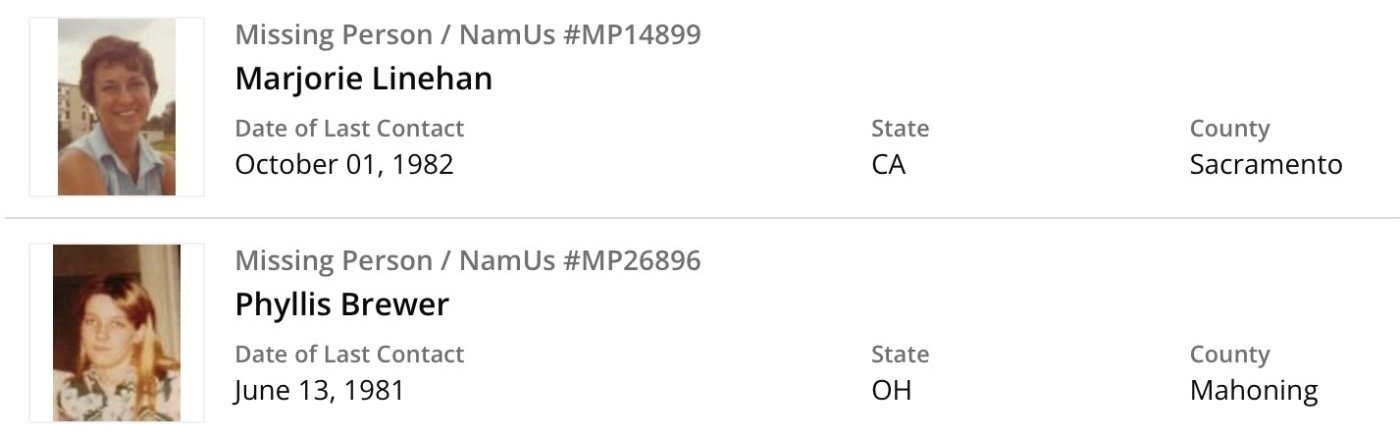Viewport: 1400px width, 440px height.
Task: Click the State label above OH
Action: (x=900, y=355)
